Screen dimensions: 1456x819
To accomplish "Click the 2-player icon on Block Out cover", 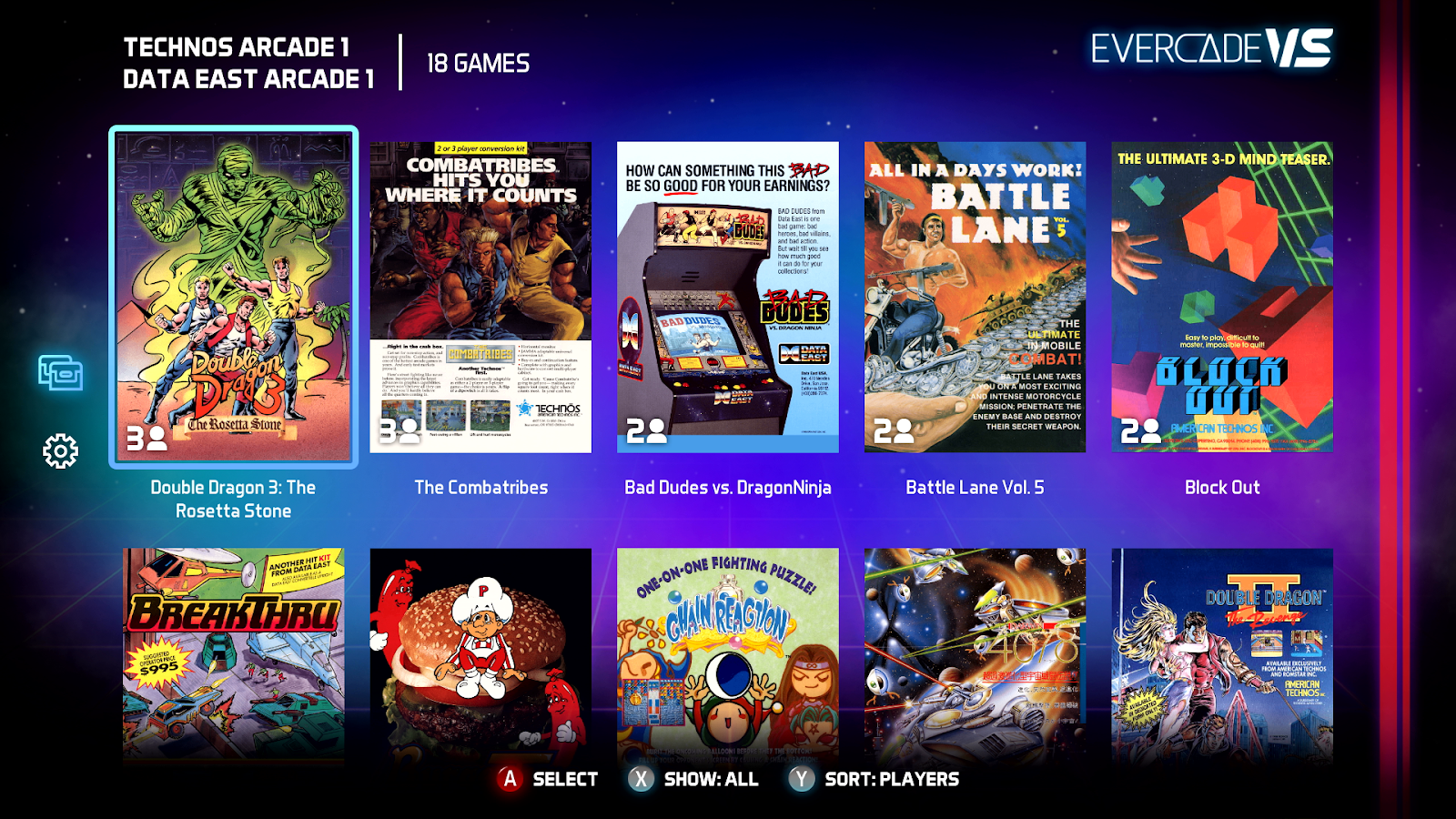I will tap(1140, 430).
